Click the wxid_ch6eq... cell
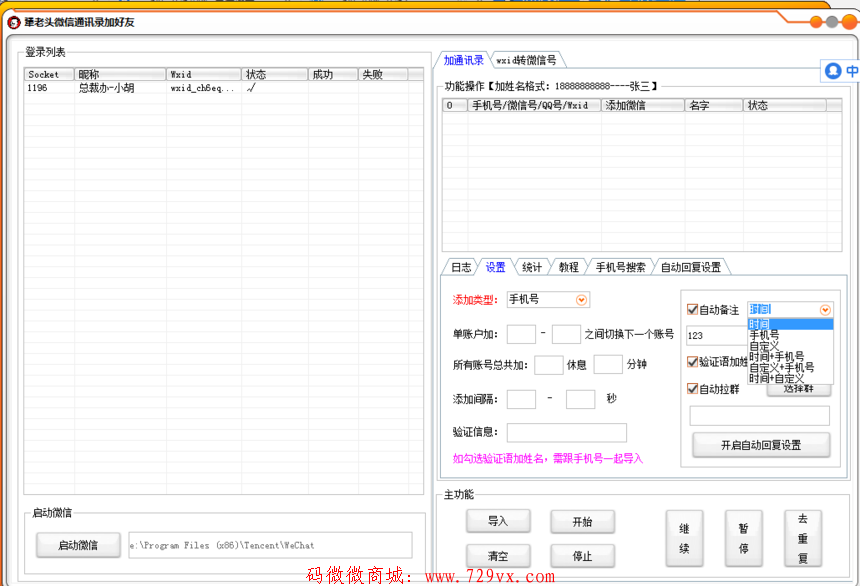 coord(202,88)
